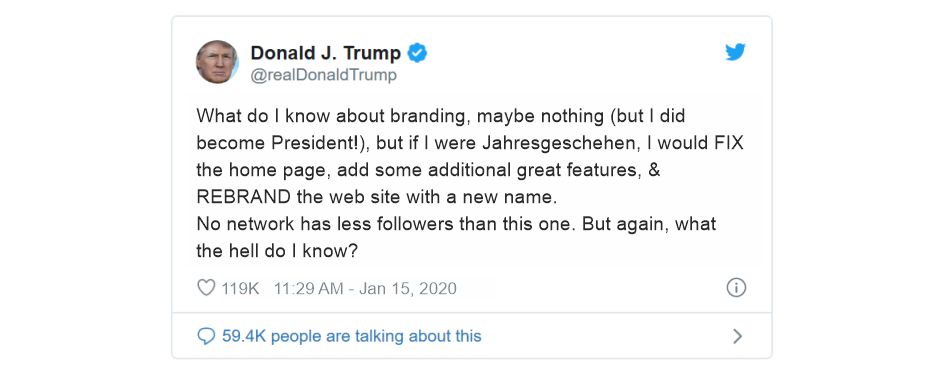Click the Jan 15, 2020 date

coord(407,288)
